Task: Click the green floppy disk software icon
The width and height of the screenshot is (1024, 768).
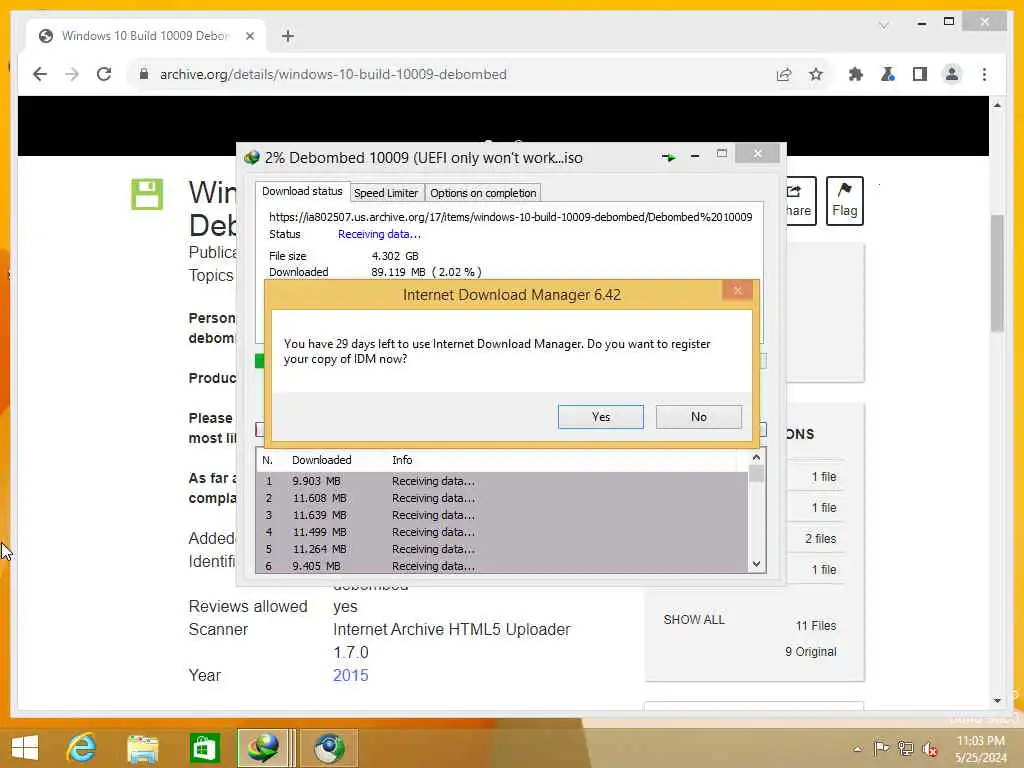Action: pyautogui.click(x=147, y=194)
